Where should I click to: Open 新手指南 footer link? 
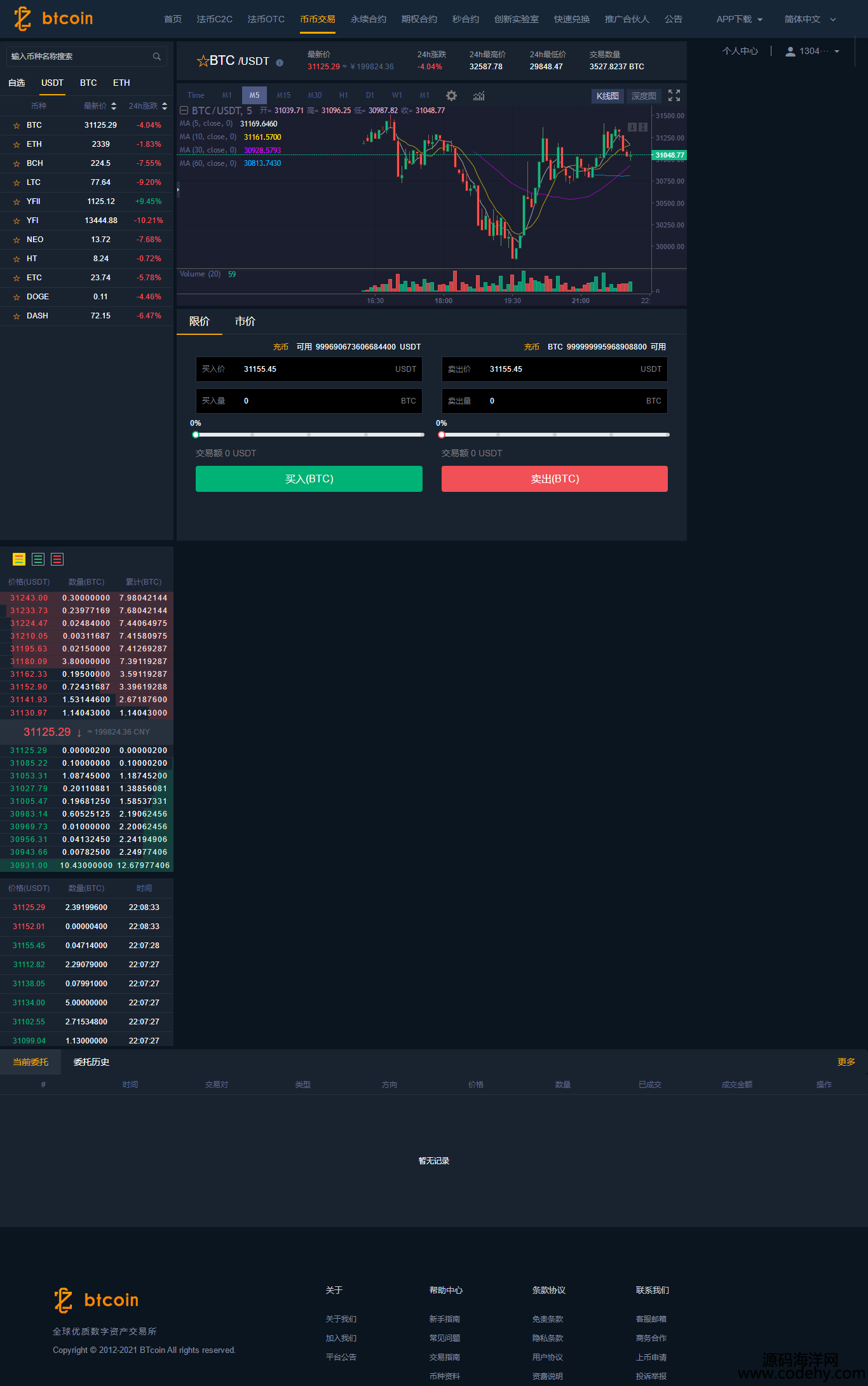[445, 1319]
